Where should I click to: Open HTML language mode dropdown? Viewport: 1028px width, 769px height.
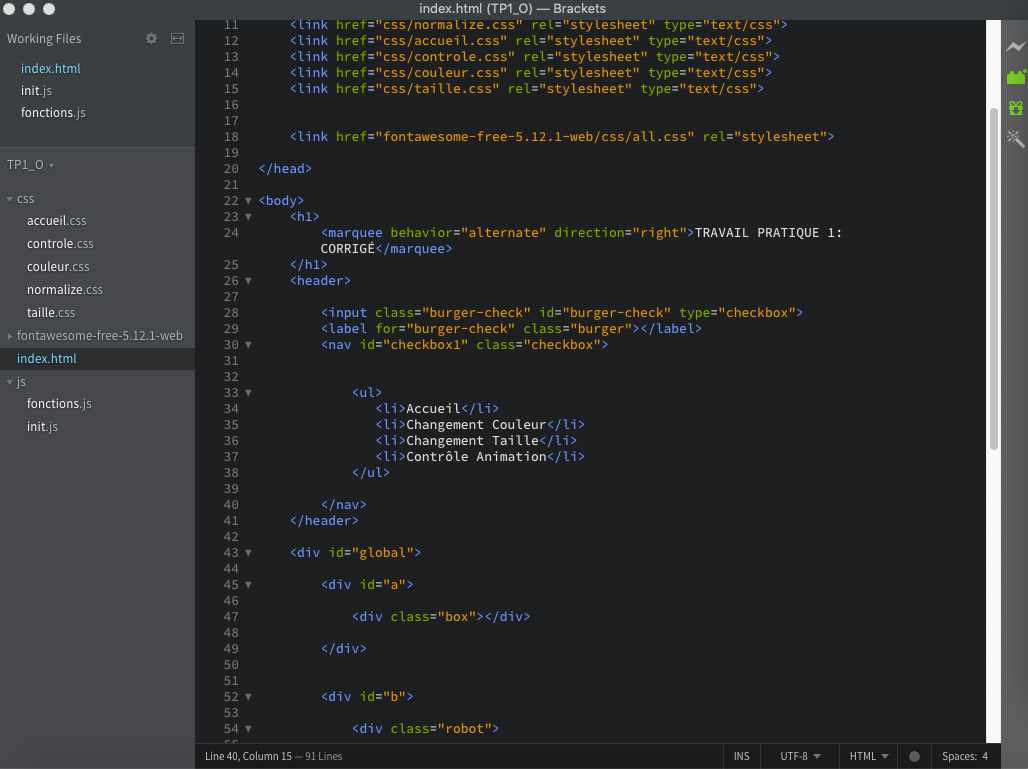(869, 757)
